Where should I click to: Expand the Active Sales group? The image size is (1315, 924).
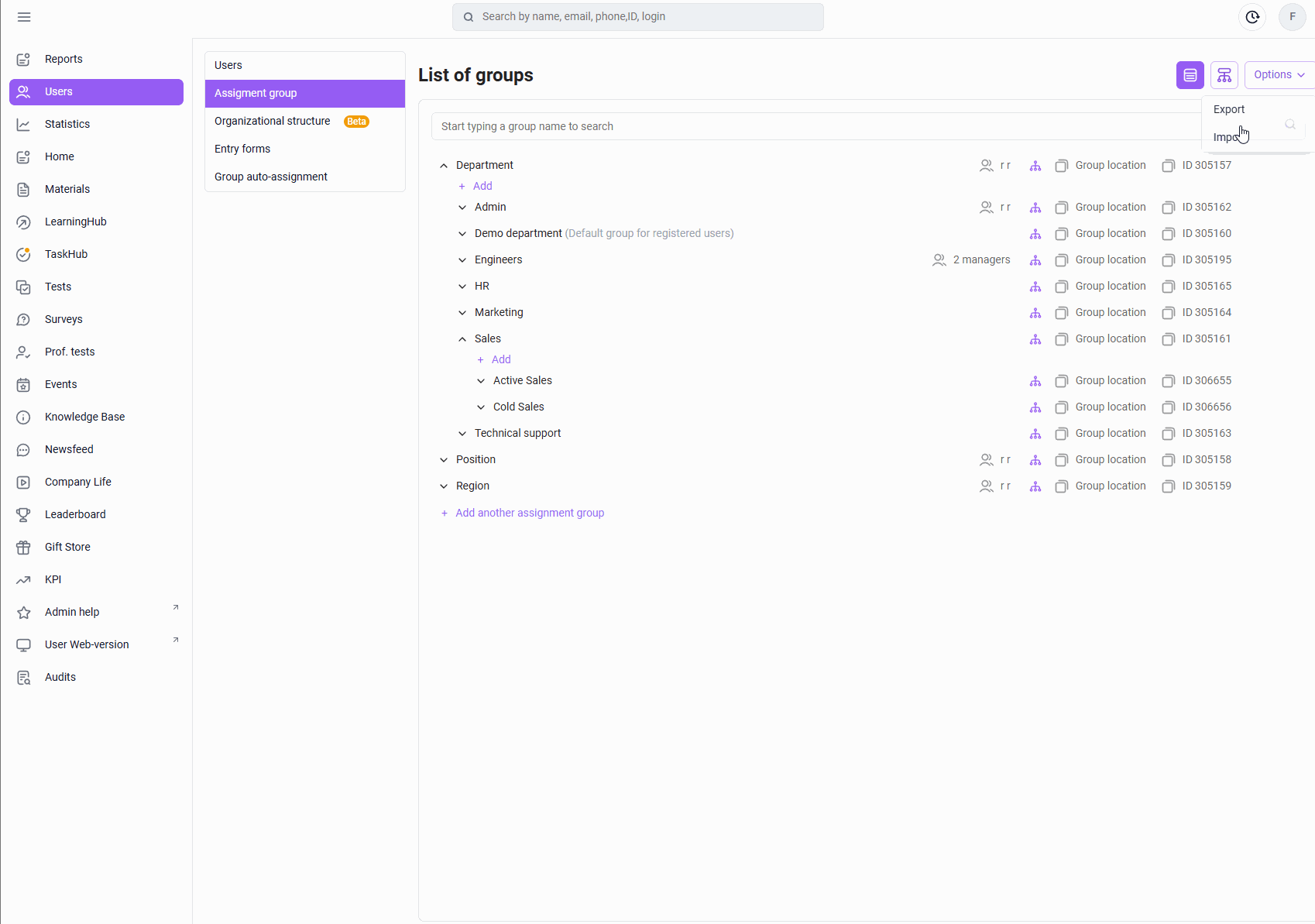481,381
